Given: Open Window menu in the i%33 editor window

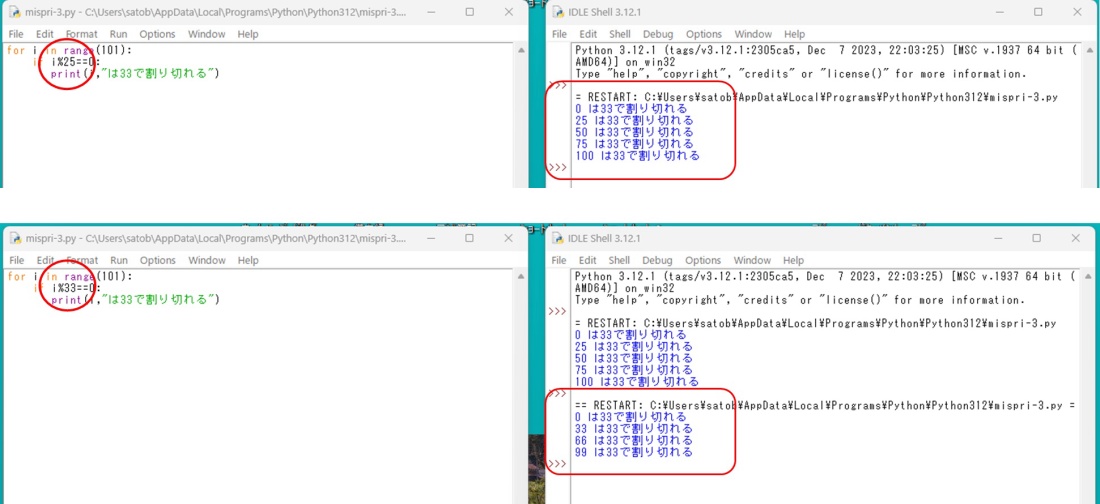Looking at the screenshot, I should (207, 260).
